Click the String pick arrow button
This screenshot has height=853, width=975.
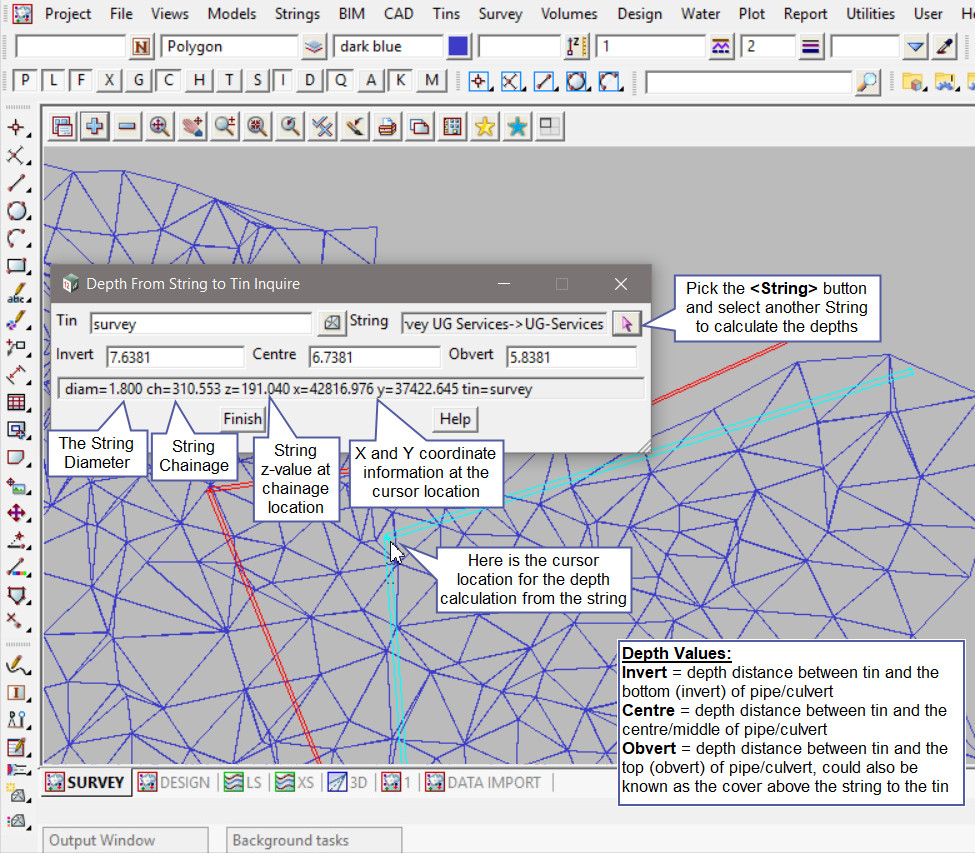click(x=627, y=323)
